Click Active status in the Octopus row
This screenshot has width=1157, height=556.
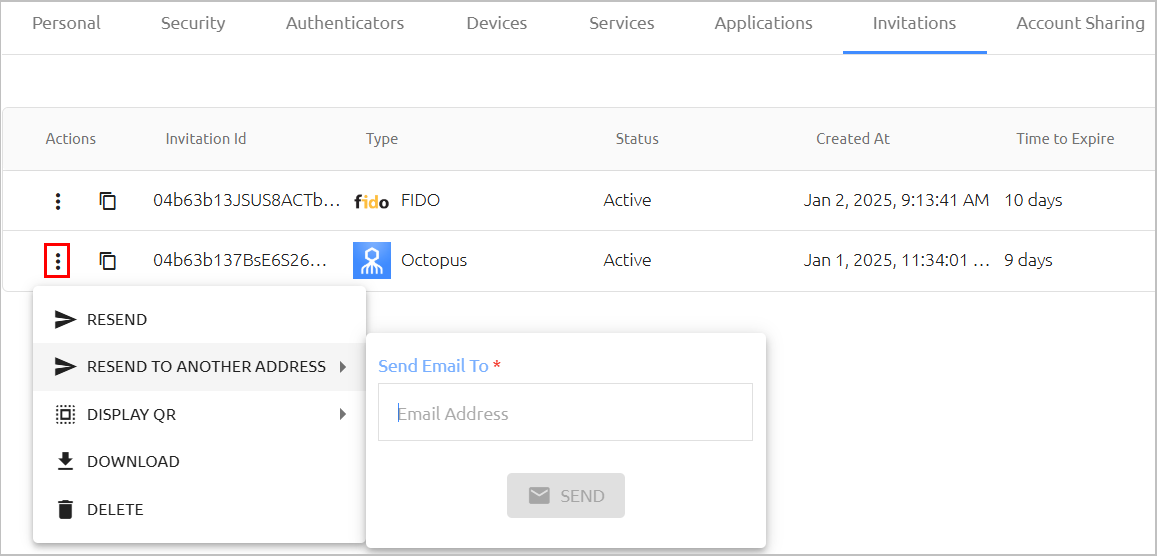click(627, 260)
